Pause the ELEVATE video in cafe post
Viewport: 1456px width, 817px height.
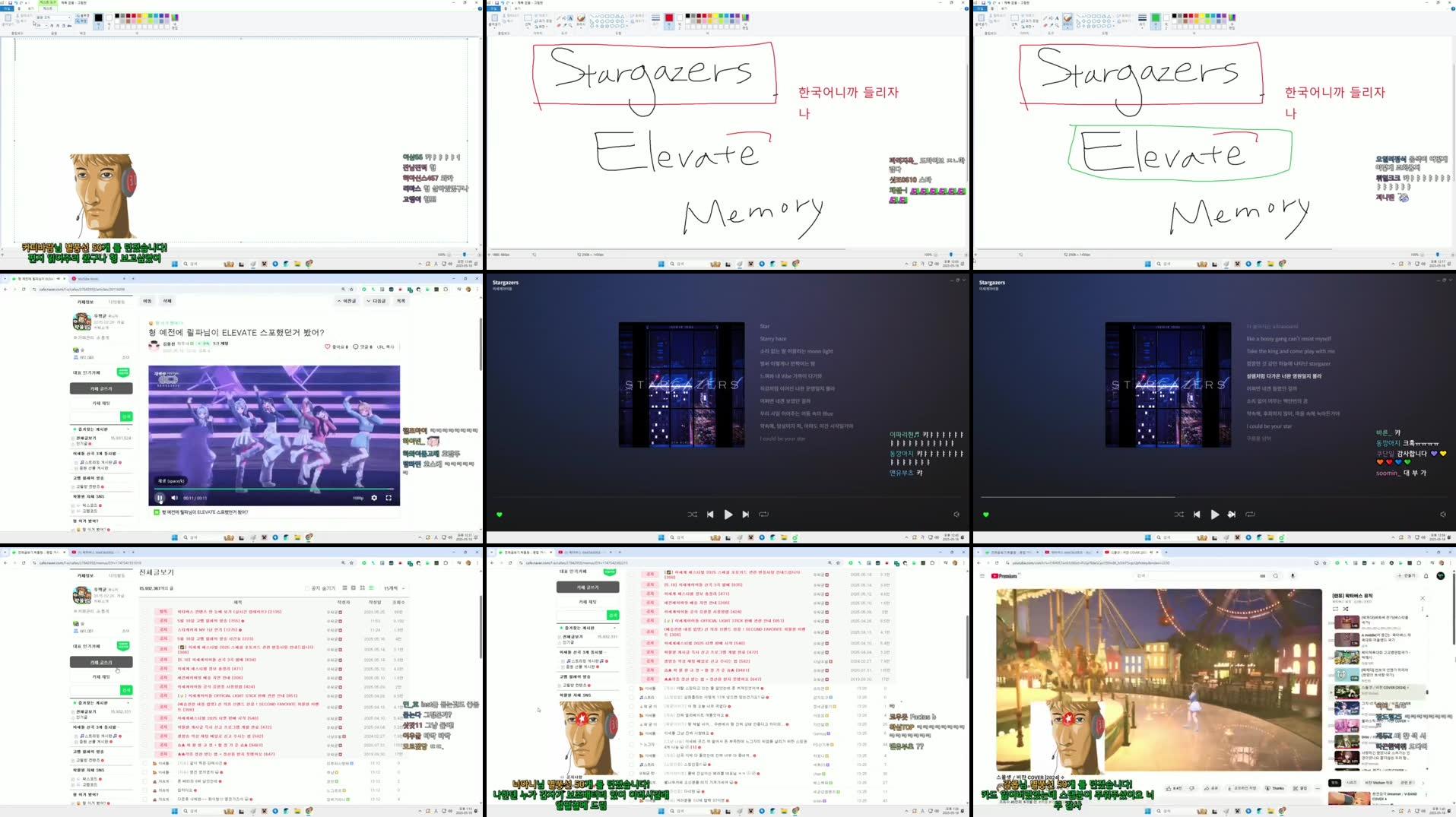click(x=160, y=498)
